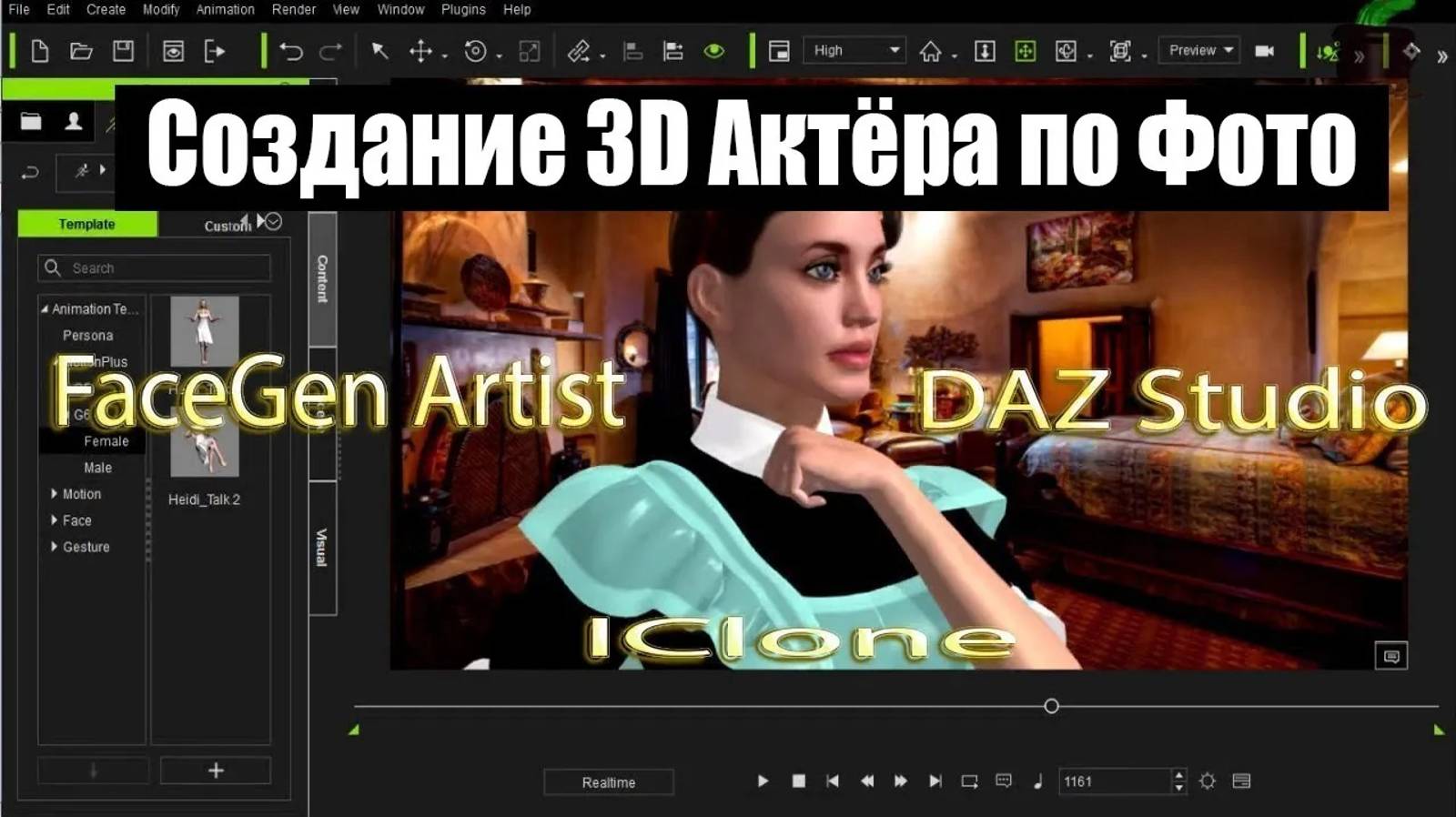Viewport: 1456px width, 817px height.
Task: Click the video camera icon
Action: (1265, 51)
